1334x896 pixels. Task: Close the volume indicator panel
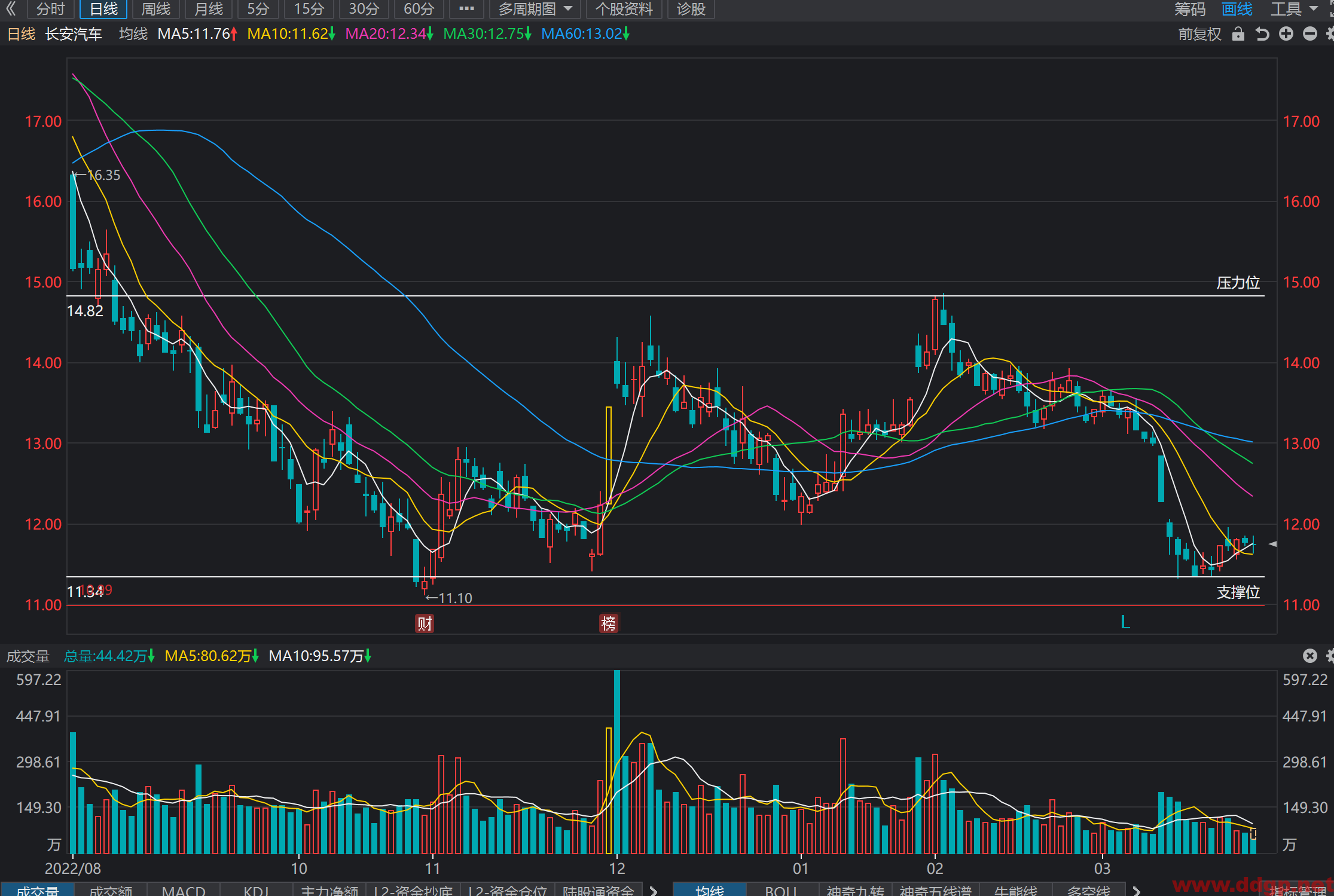click(1309, 656)
